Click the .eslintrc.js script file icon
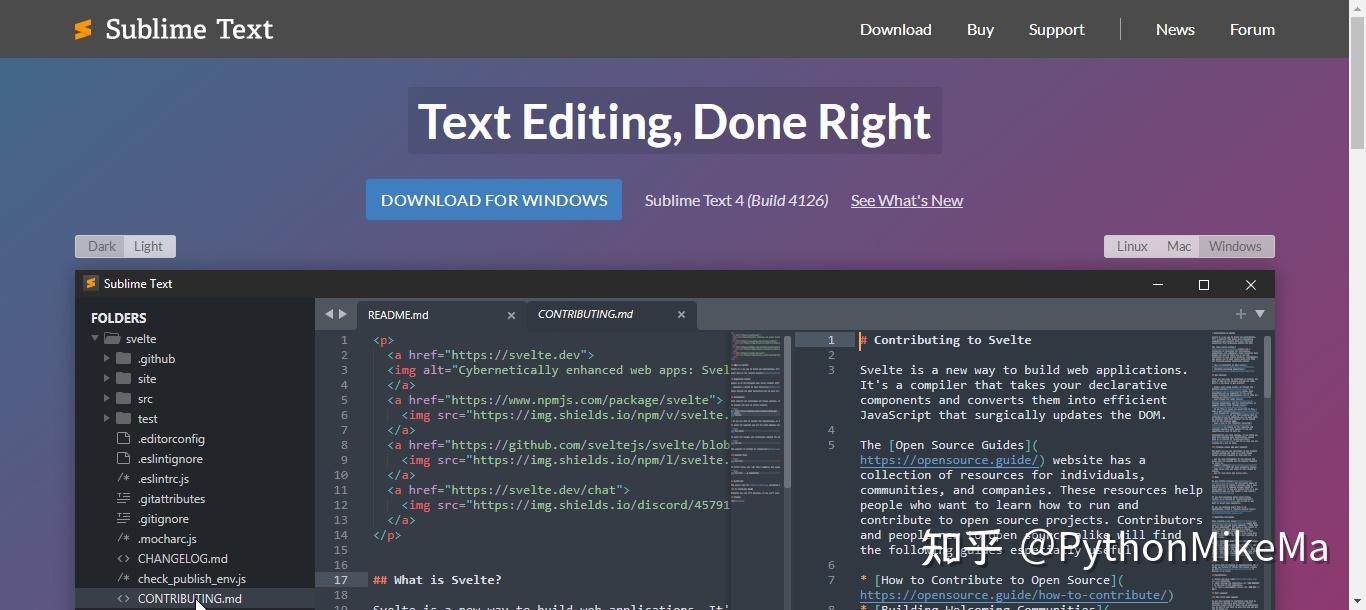Image resolution: width=1366 pixels, height=610 pixels. [124, 478]
